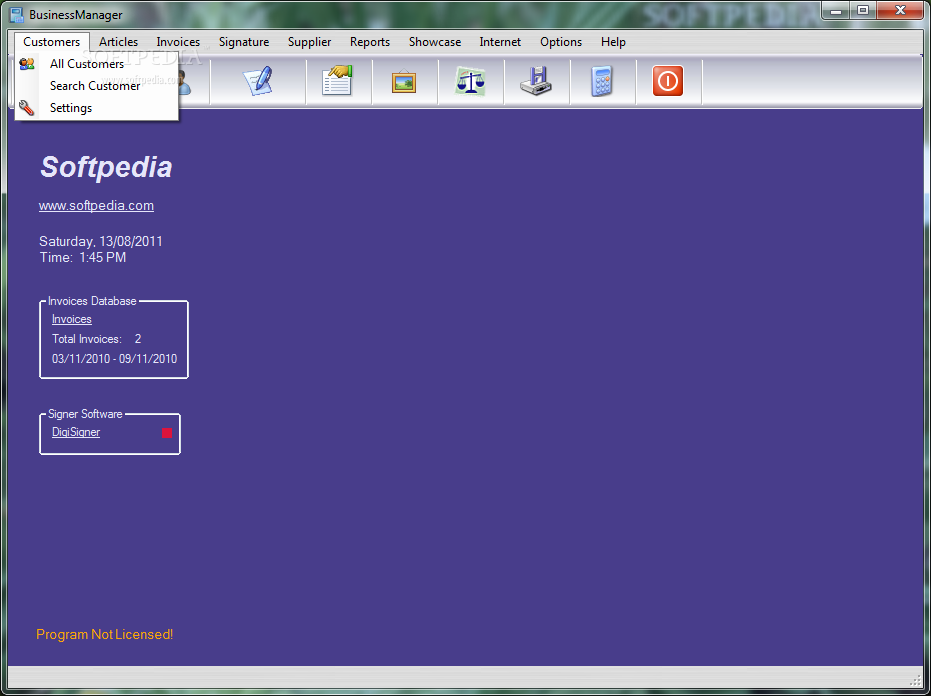Click the Total Invoices: 2 text
The image size is (931, 696).
click(x=97, y=339)
